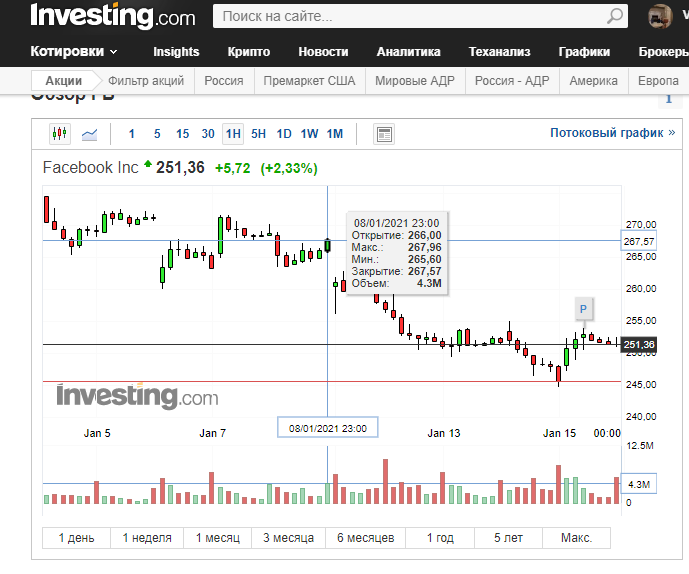Open the Графики menu

click(584, 51)
